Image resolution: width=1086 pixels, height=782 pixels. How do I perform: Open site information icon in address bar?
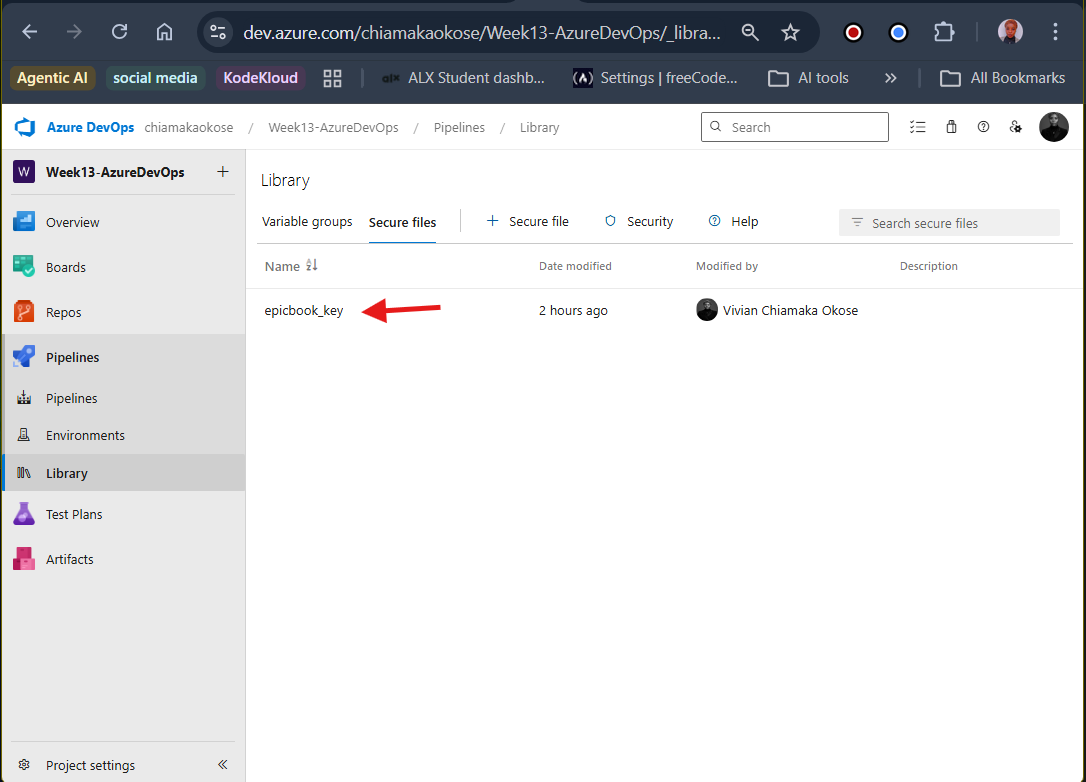[218, 32]
